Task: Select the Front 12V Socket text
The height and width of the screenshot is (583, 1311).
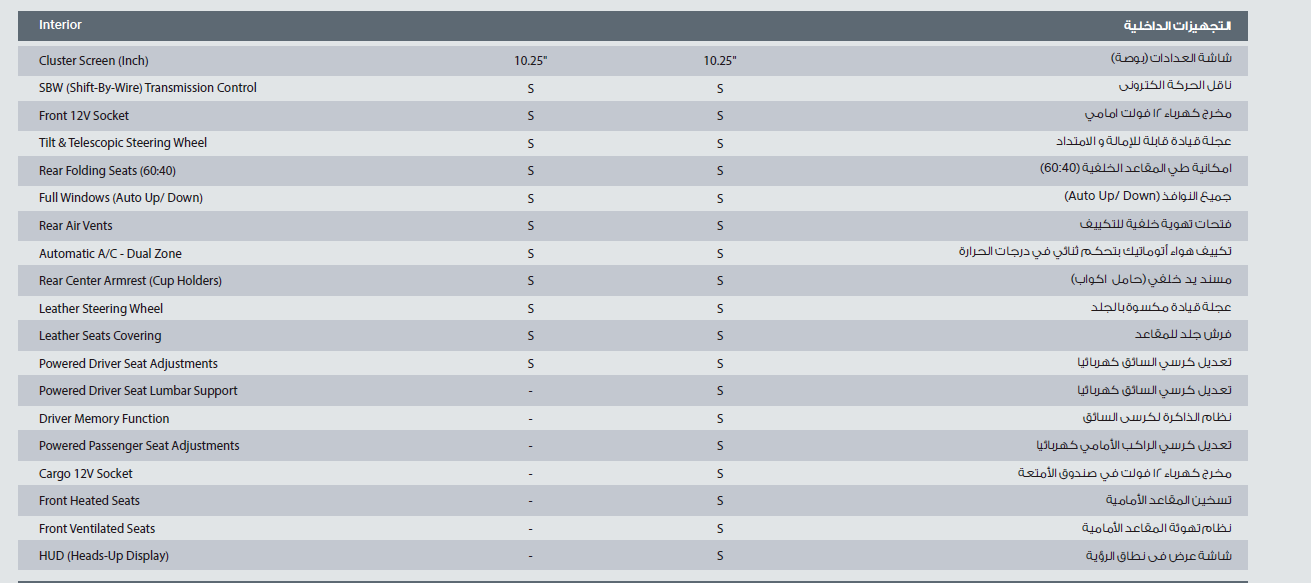Action: click(x=84, y=116)
